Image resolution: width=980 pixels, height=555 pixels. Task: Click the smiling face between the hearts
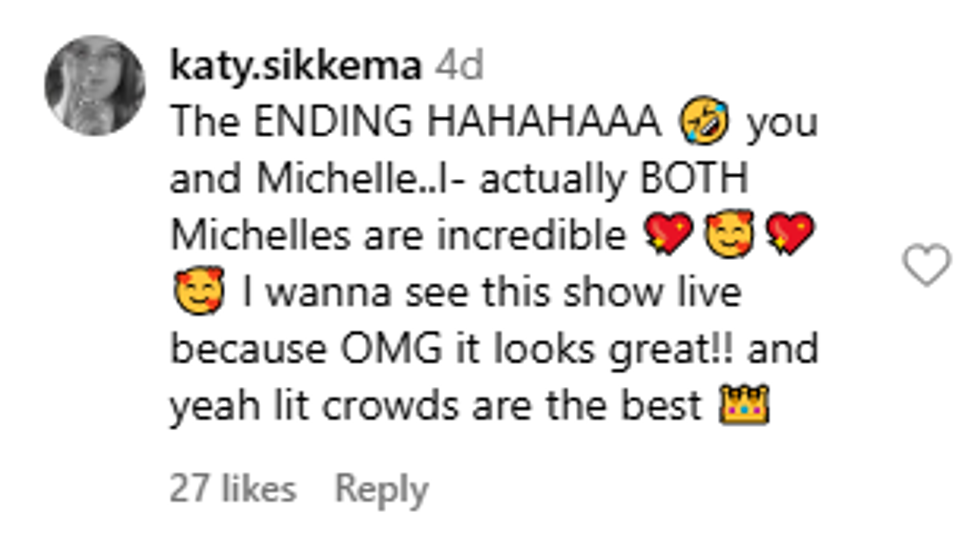click(x=729, y=234)
